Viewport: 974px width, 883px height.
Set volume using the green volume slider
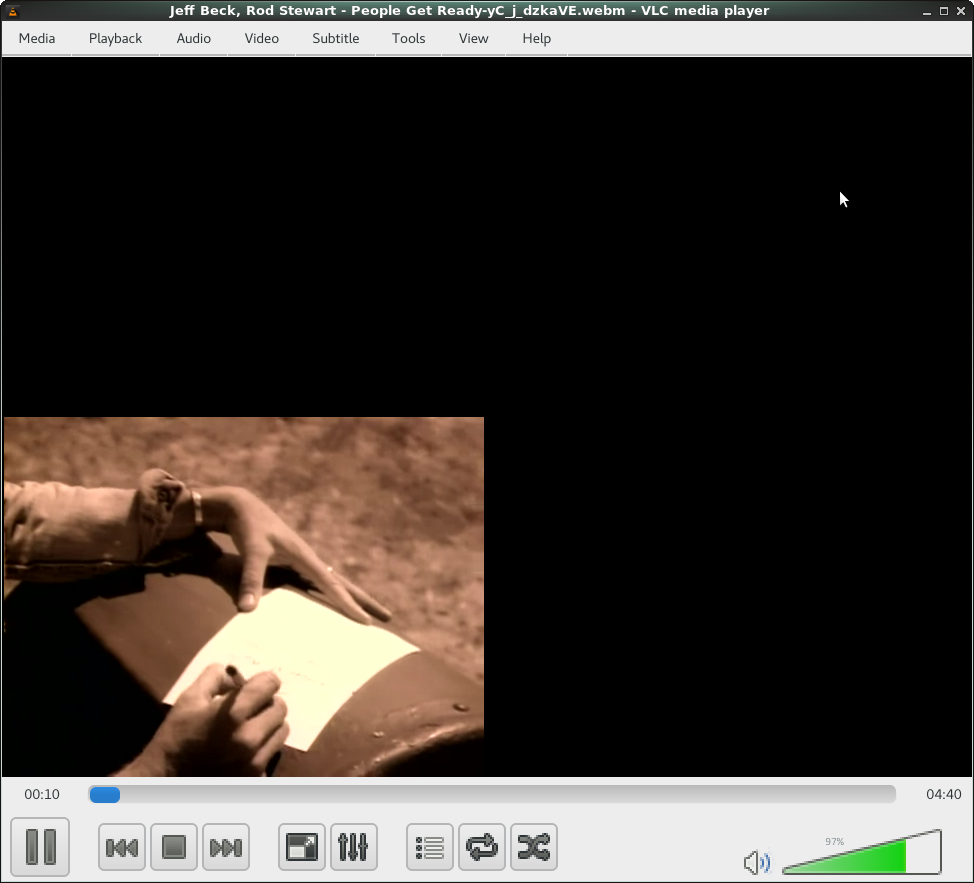click(862, 853)
